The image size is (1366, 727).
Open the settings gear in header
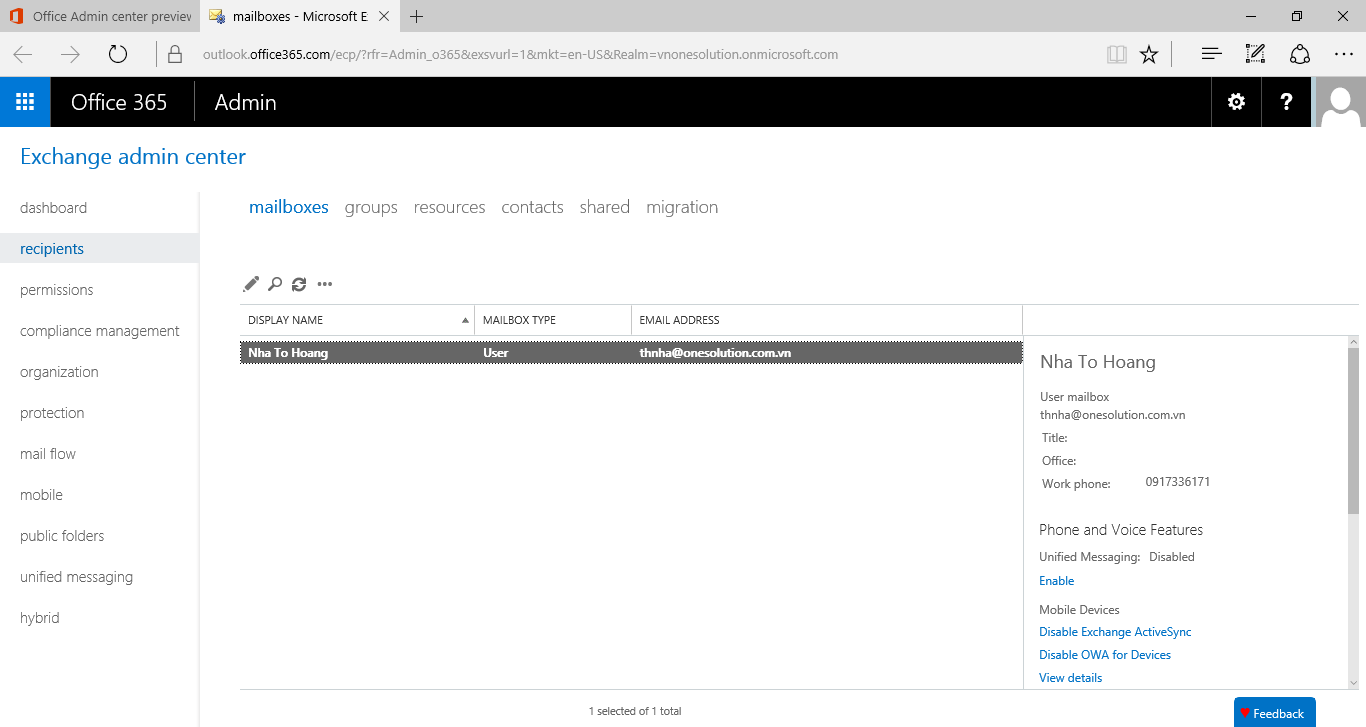click(x=1236, y=102)
